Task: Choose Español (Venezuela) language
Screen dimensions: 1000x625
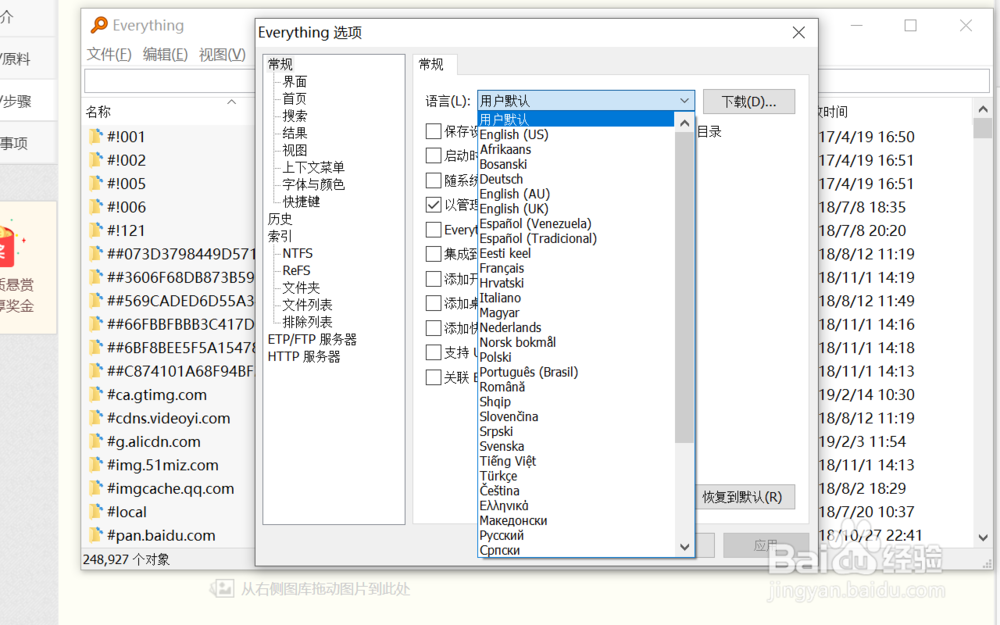Action: pos(536,224)
